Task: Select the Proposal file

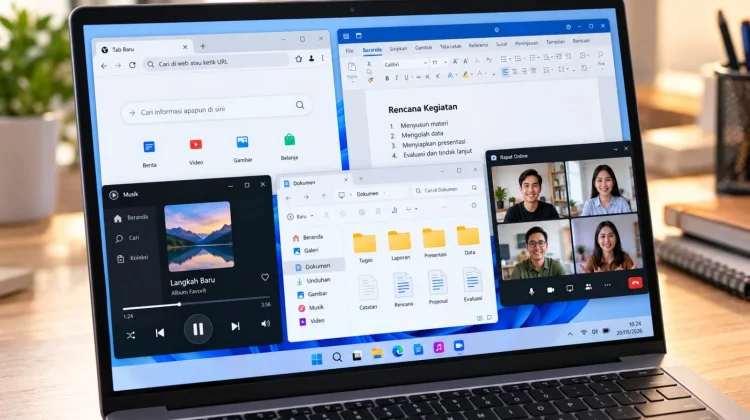Action: click(438, 287)
